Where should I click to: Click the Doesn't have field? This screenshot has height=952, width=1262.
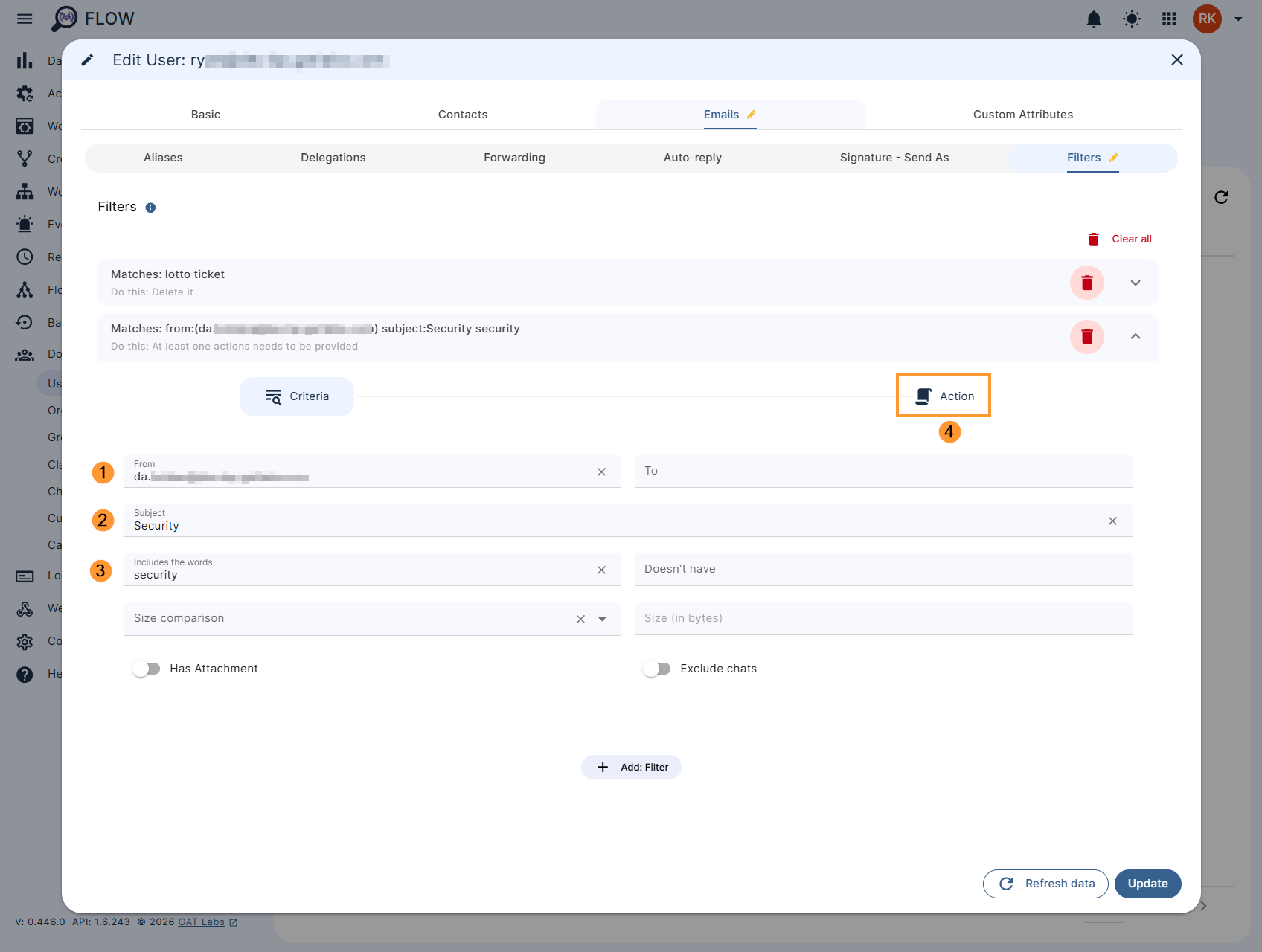pyautogui.click(x=883, y=570)
